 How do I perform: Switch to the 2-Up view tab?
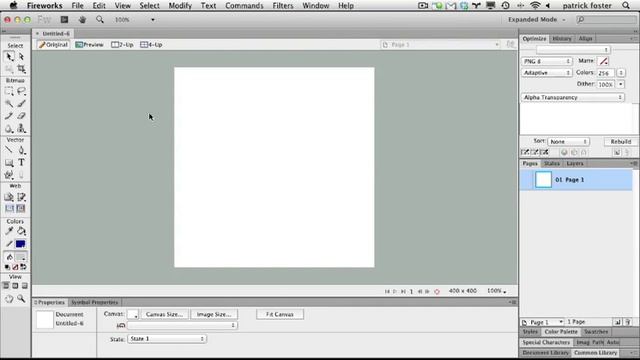[122, 44]
